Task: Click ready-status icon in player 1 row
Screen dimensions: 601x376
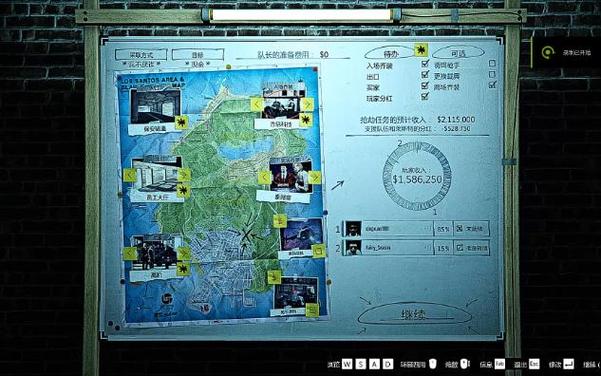Action: point(460,228)
